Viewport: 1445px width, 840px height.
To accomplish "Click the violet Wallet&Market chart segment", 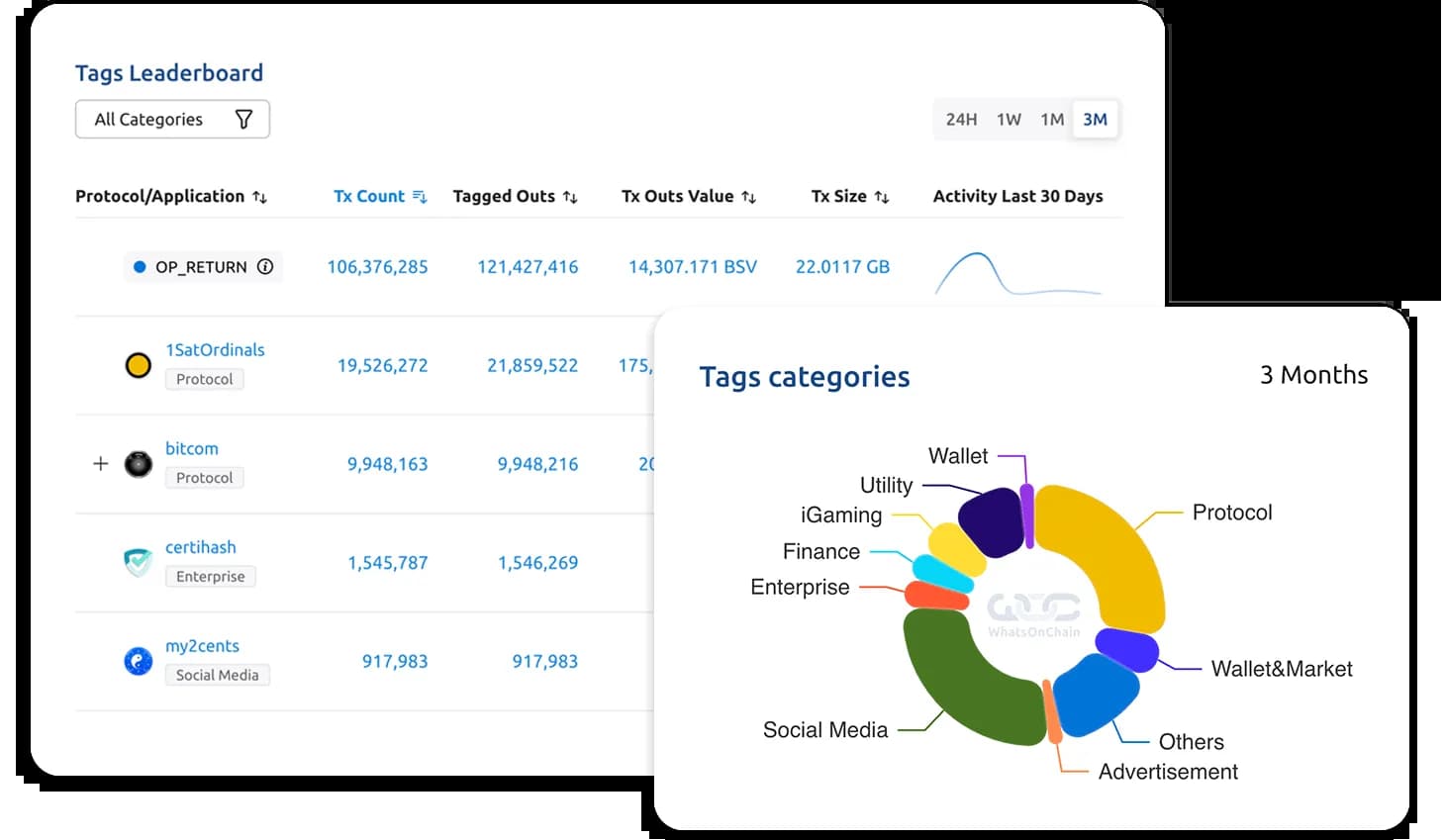I will (x=1127, y=650).
